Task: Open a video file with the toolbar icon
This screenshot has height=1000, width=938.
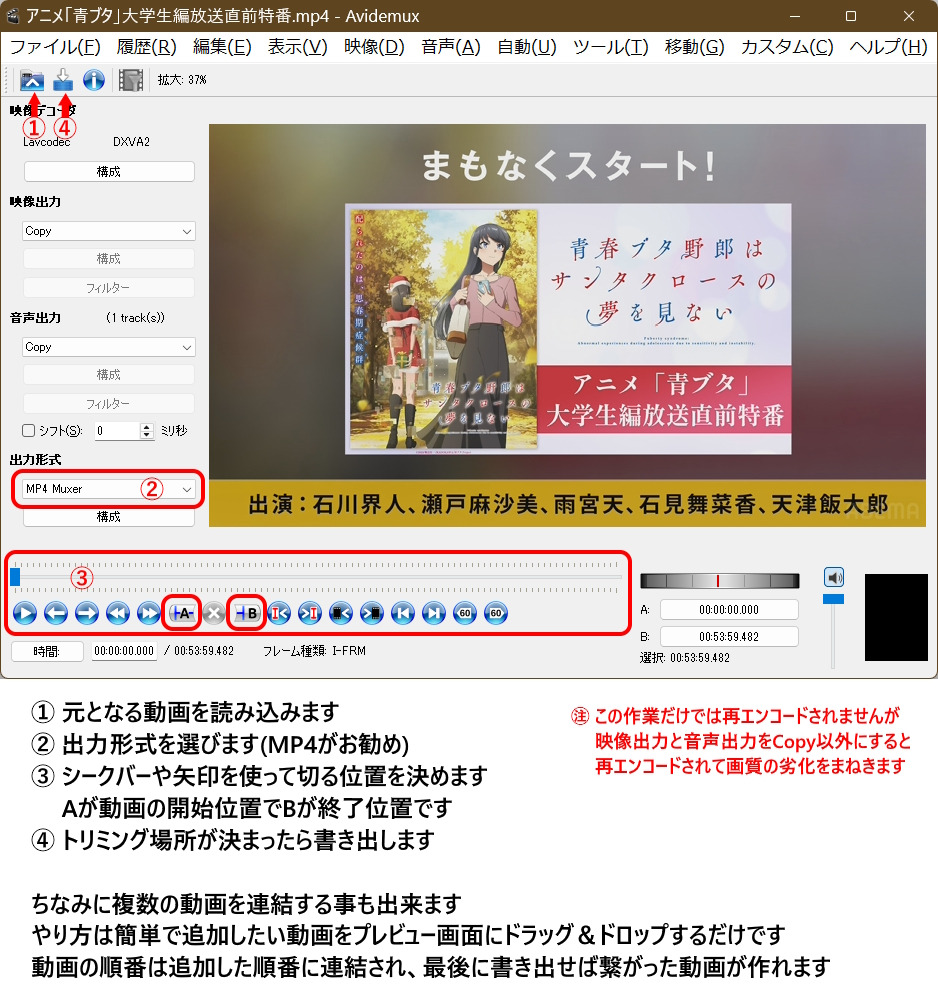Action: (32, 80)
